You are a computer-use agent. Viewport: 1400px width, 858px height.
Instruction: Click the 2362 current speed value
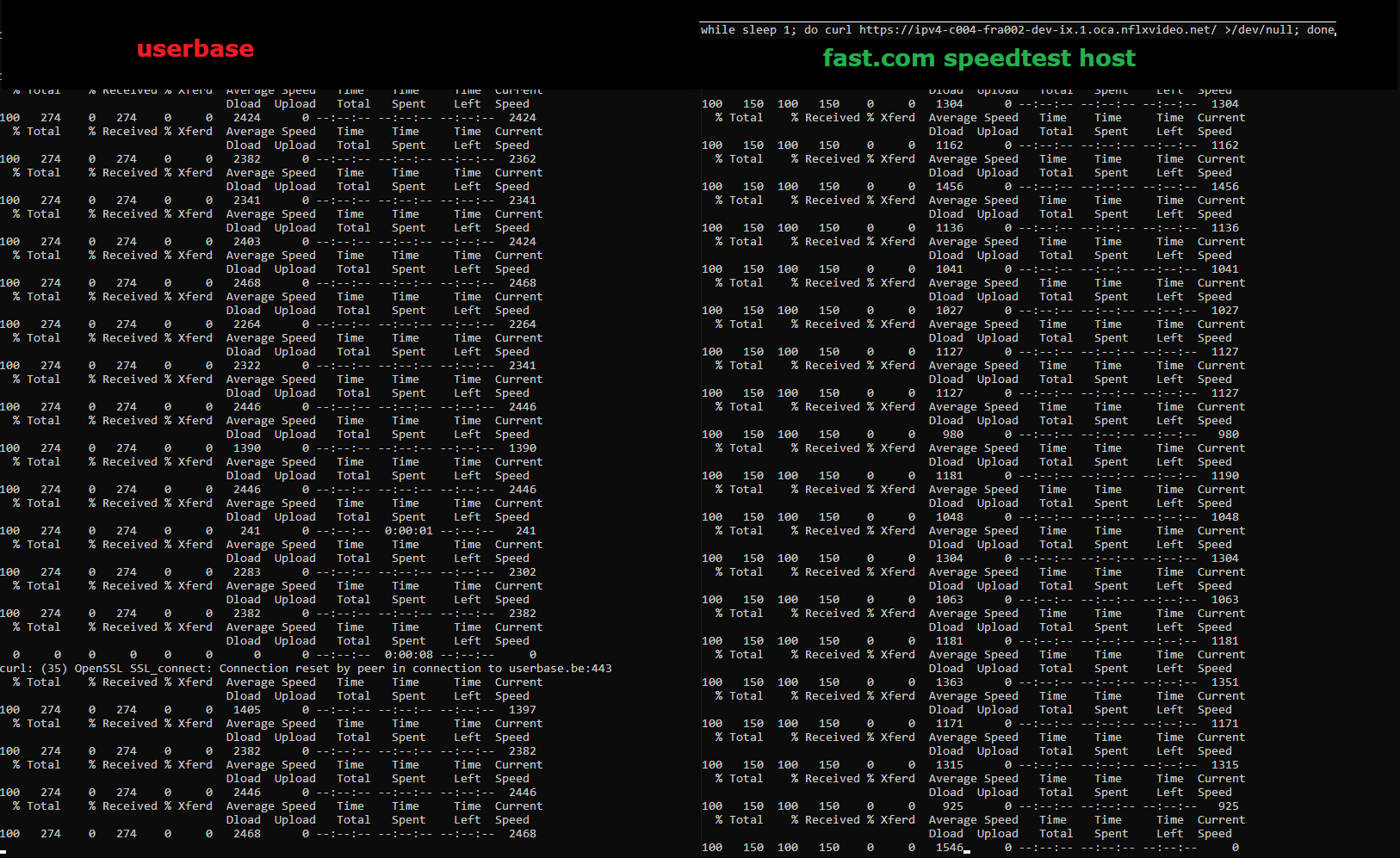pos(522,159)
